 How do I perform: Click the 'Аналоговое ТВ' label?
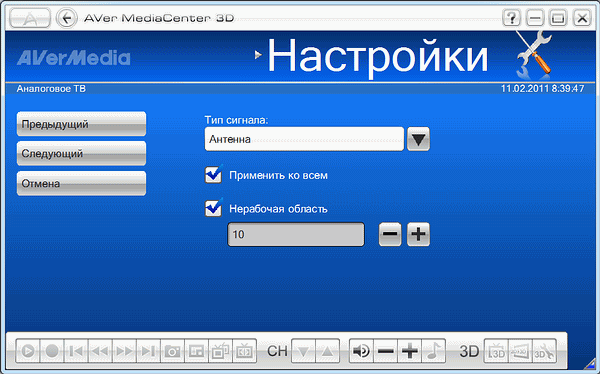(x=51, y=89)
